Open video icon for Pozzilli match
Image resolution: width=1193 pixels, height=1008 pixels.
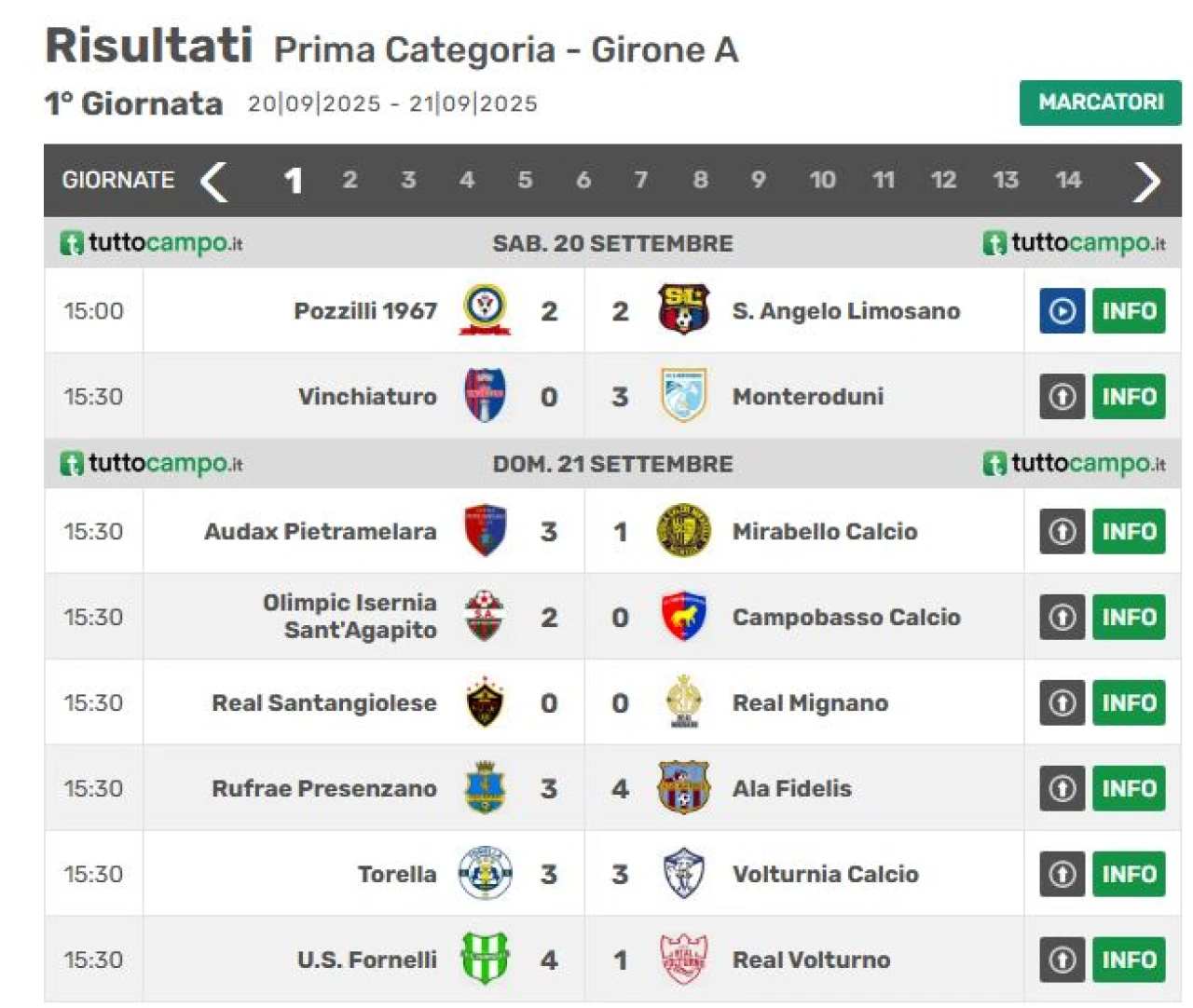(x=1062, y=311)
